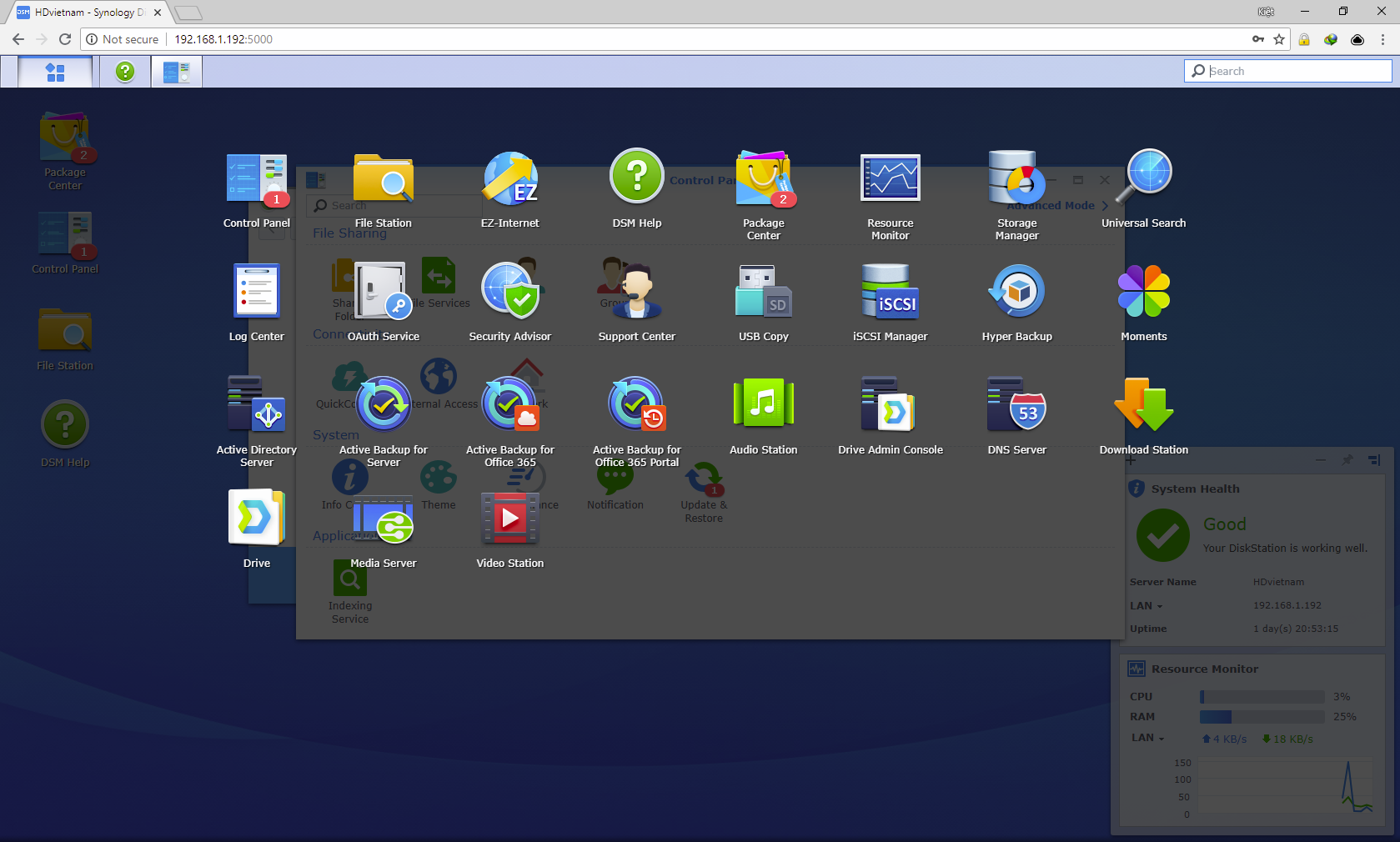The width and height of the screenshot is (1400, 842).
Task: Select the HDvietnam - Synology browser tab
Action: 89,13
